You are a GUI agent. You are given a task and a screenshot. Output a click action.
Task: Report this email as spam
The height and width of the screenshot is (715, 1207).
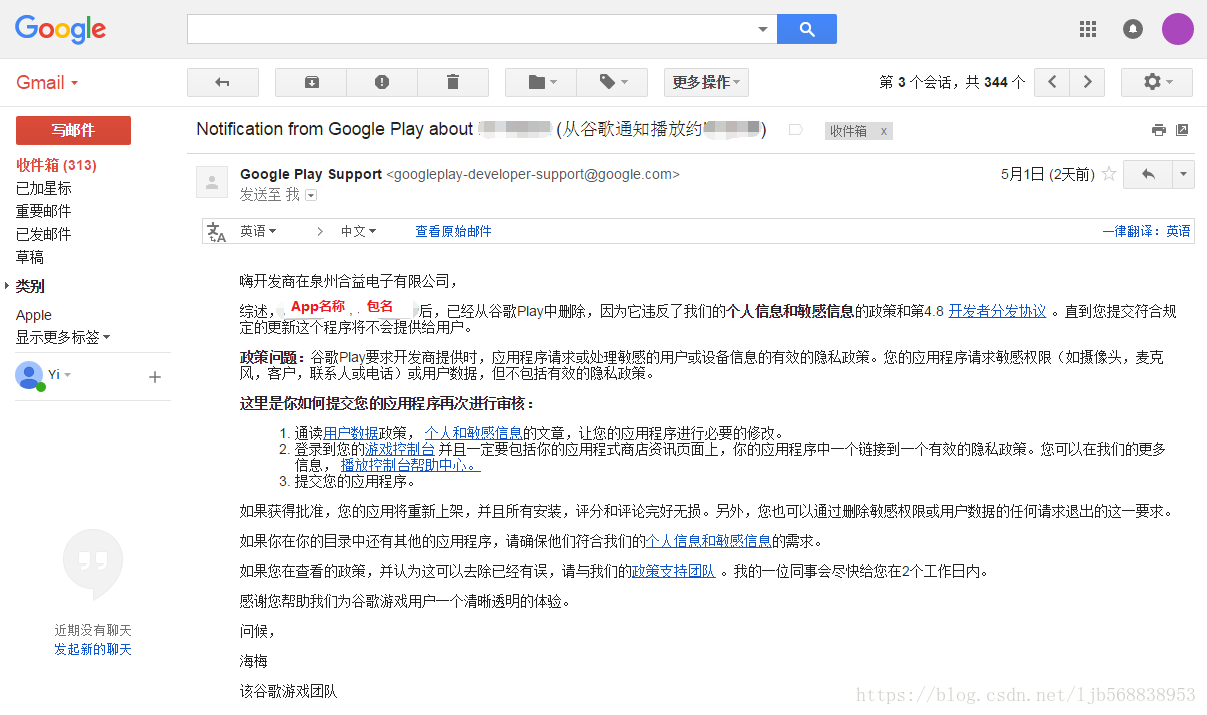pyautogui.click(x=382, y=82)
